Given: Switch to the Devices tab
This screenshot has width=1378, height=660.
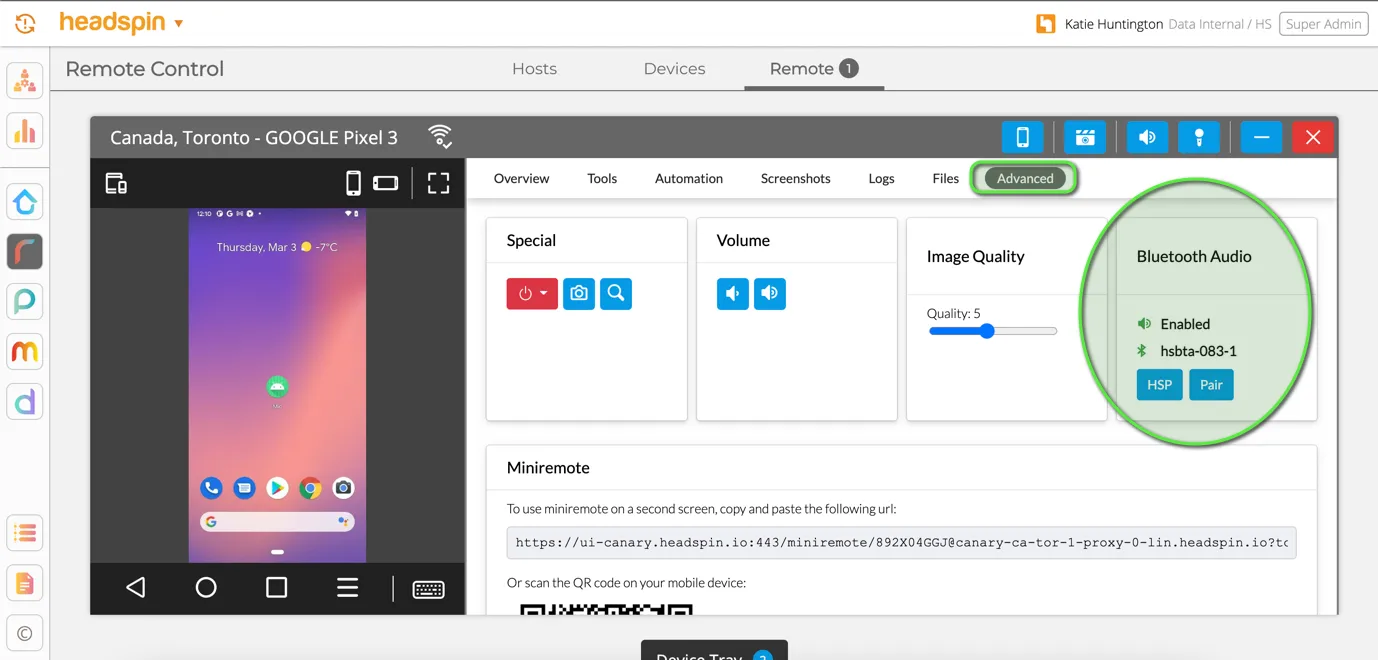Looking at the screenshot, I should click(x=674, y=69).
